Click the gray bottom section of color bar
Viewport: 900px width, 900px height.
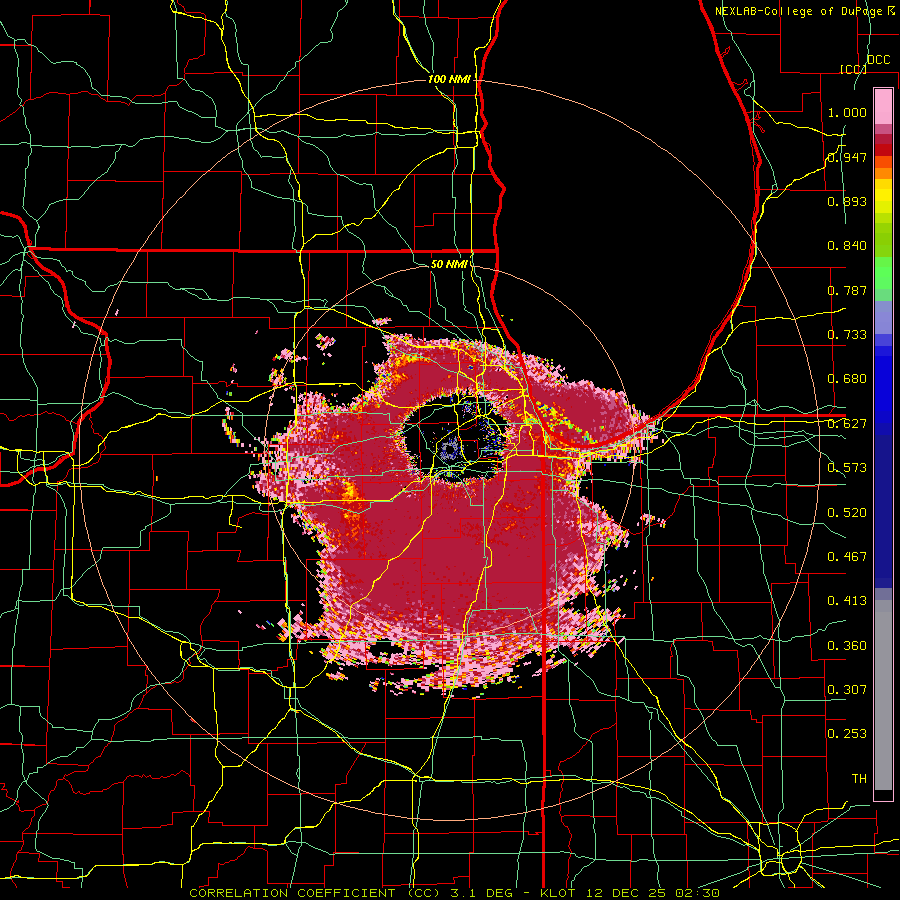click(883, 695)
